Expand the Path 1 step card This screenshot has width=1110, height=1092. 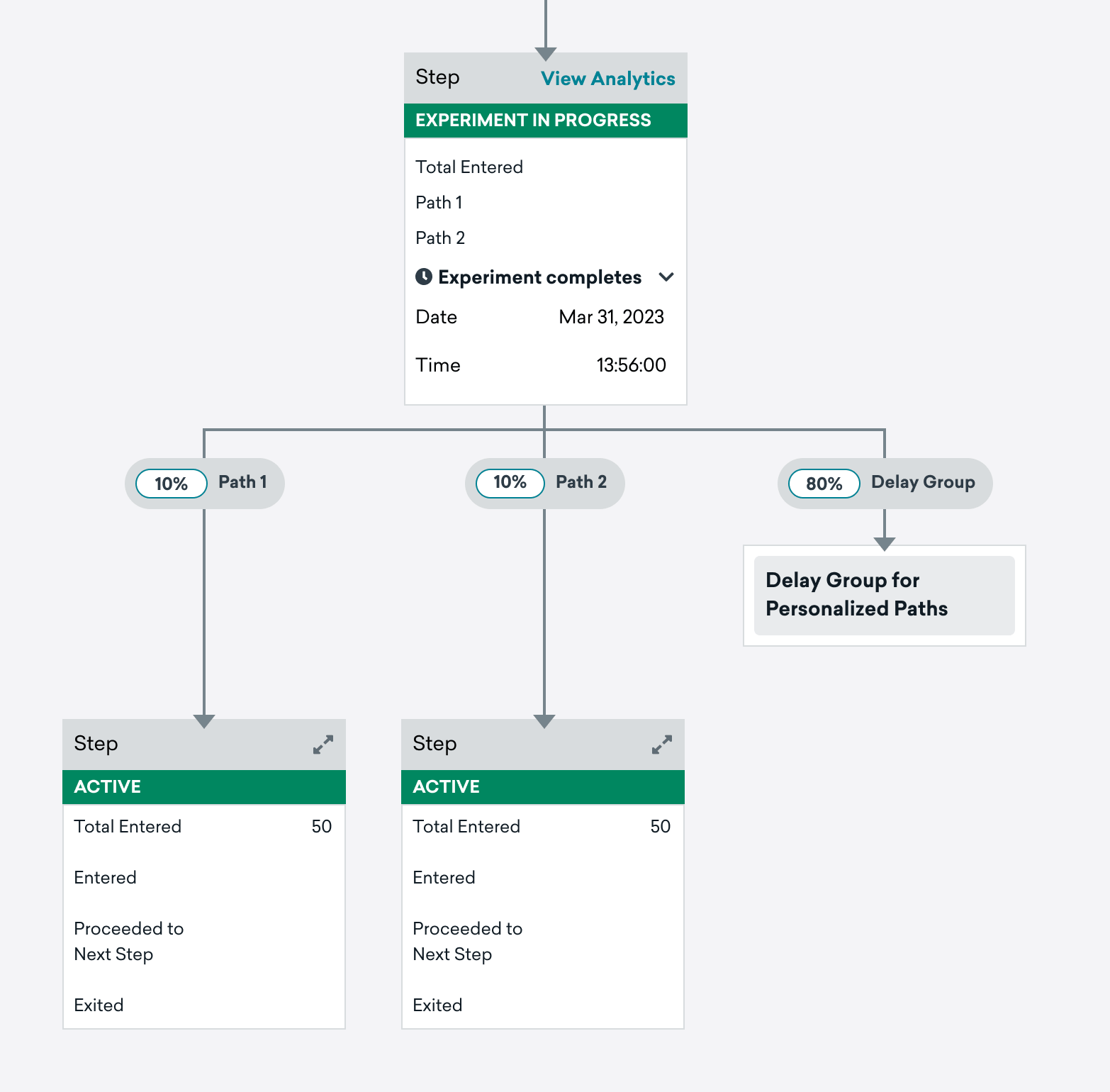pyautogui.click(x=323, y=745)
